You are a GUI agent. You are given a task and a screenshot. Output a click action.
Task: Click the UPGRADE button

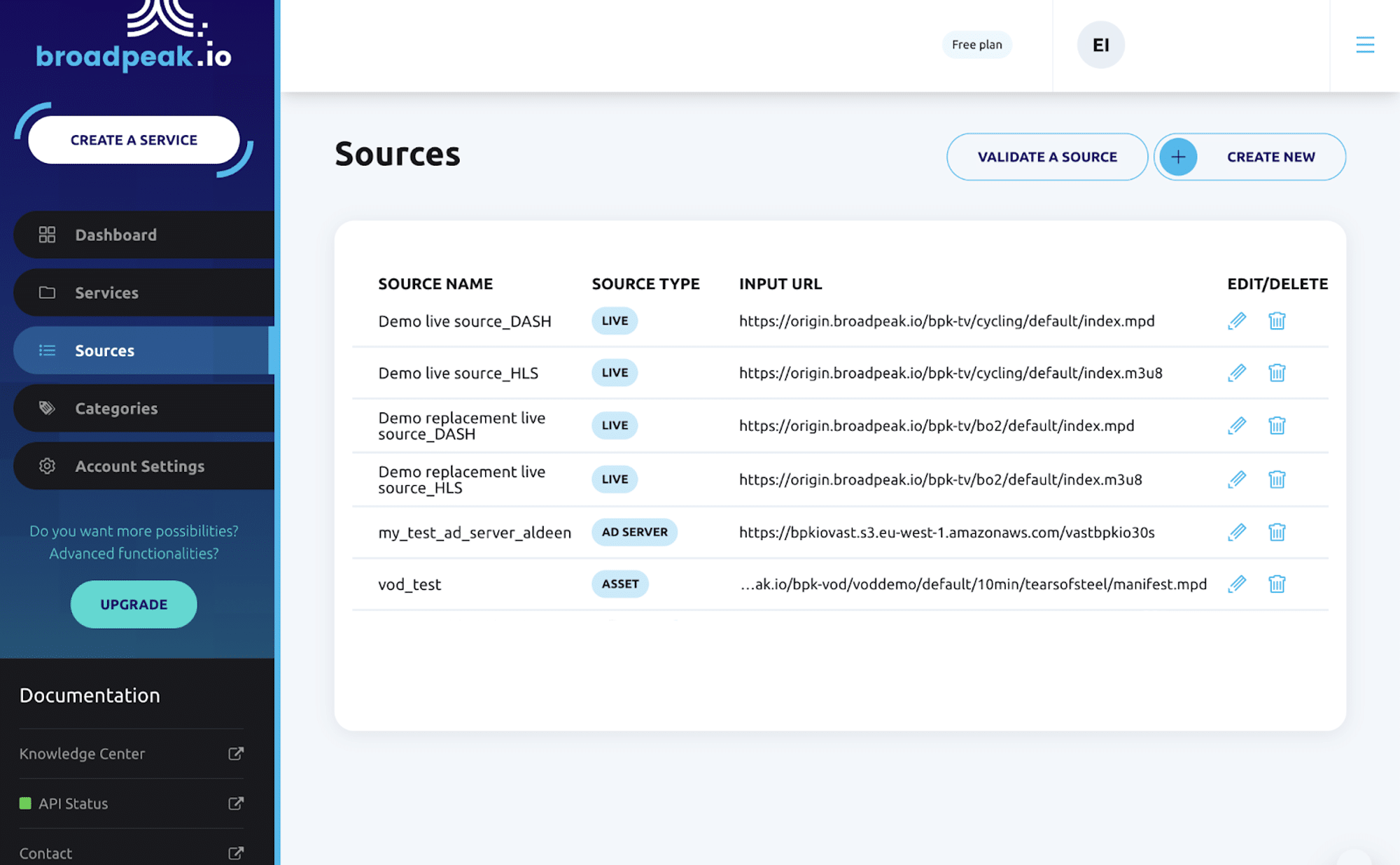[133, 604]
